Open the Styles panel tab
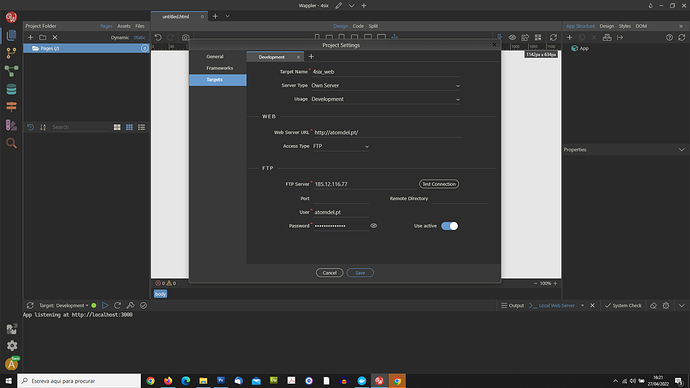This screenshot has width=690, height=388. (x=625, y=26)
